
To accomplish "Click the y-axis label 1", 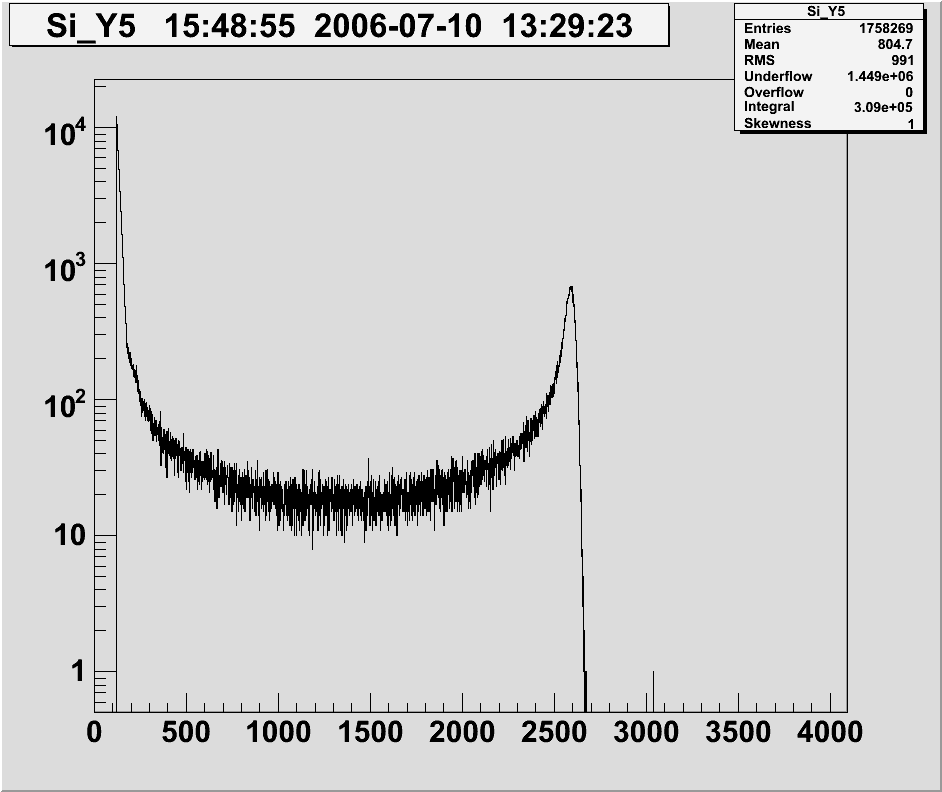I will click(x=77, y=672).
